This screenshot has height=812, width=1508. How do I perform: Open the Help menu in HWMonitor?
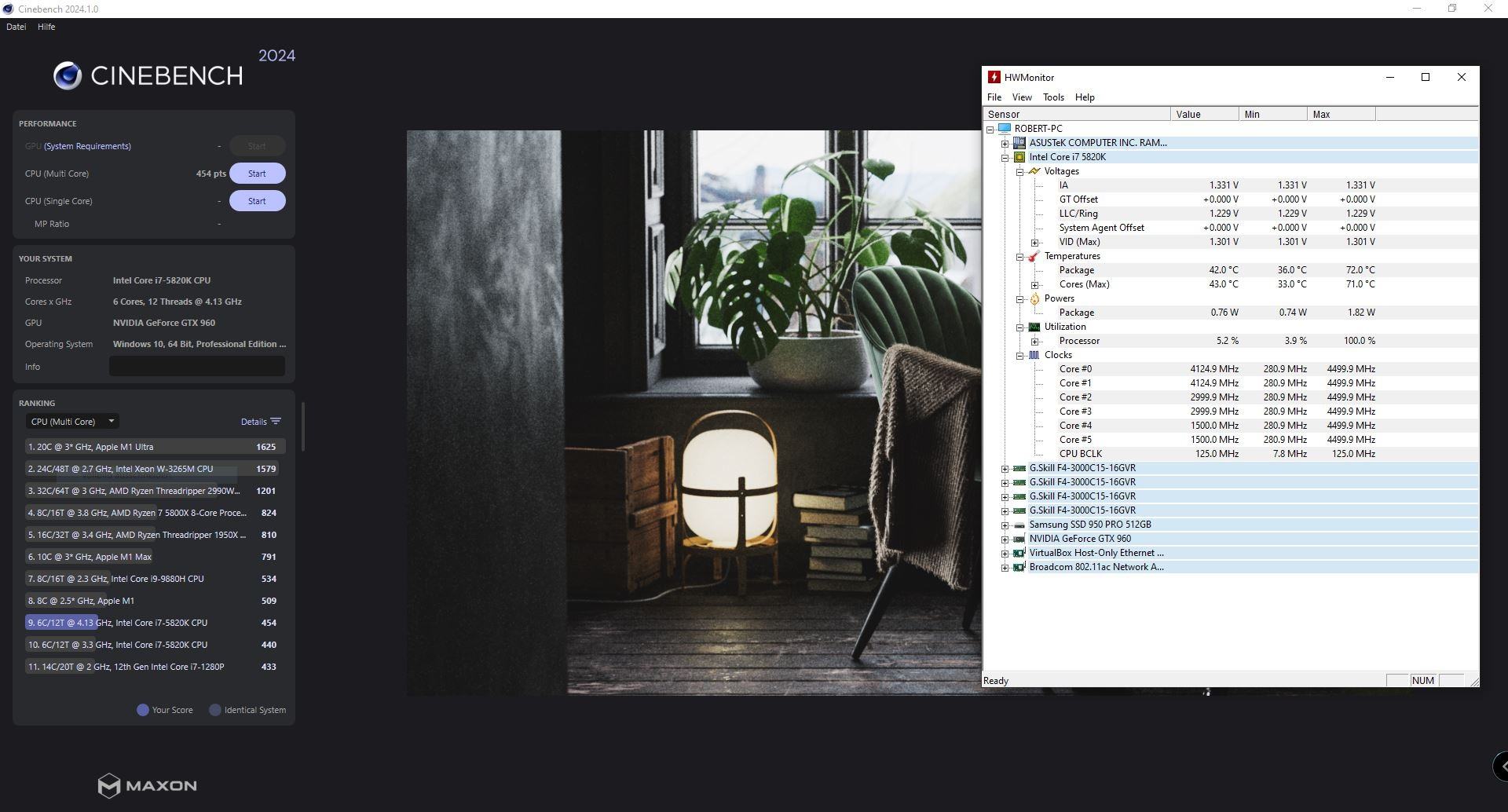(x=1085, y=97)
